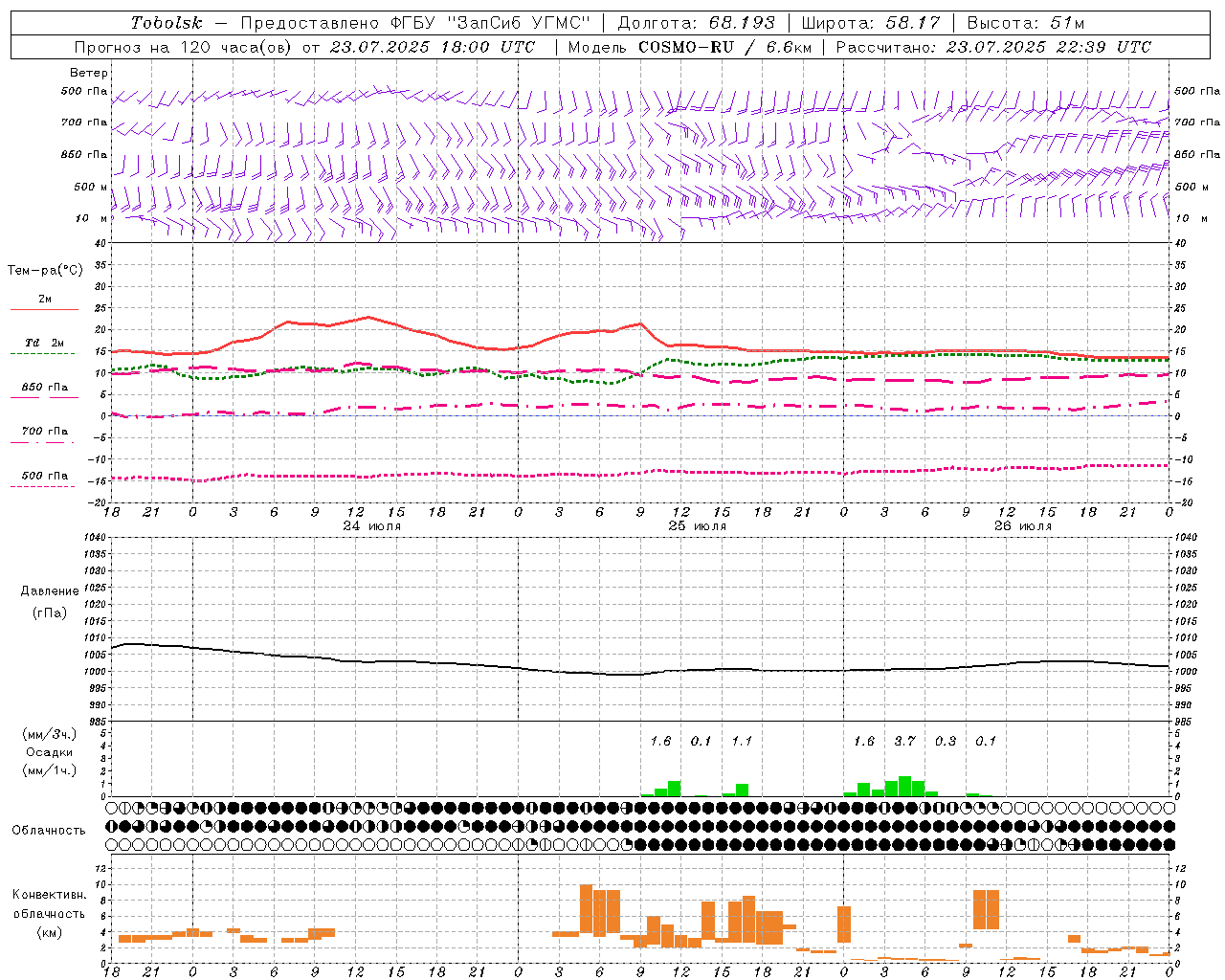Click the "3.7" precipitation amount value

(904, 741)
